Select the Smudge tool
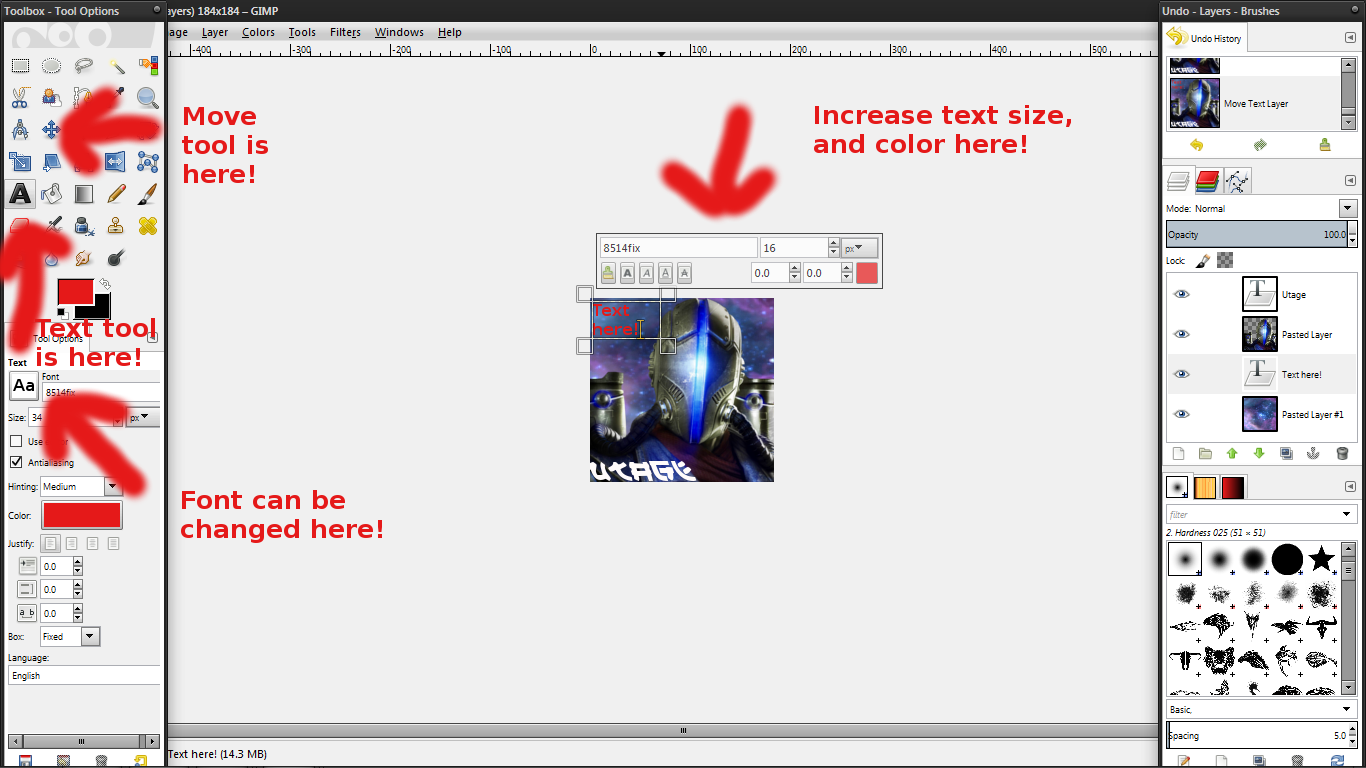Screen dimensions: 1366x768 [x=84, y=258]
